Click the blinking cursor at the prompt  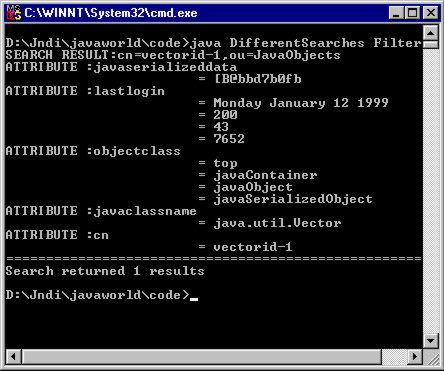pyautogui.click(x=194, y=299)
